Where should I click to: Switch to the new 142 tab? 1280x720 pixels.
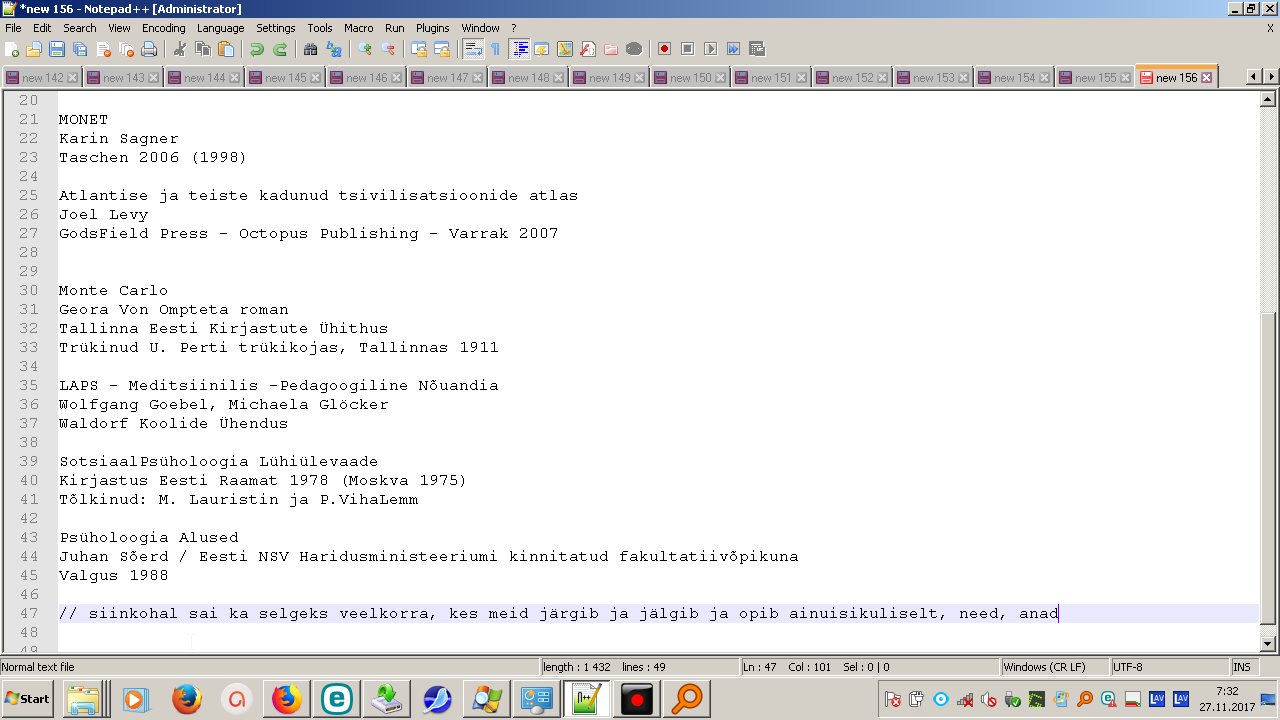42,78
